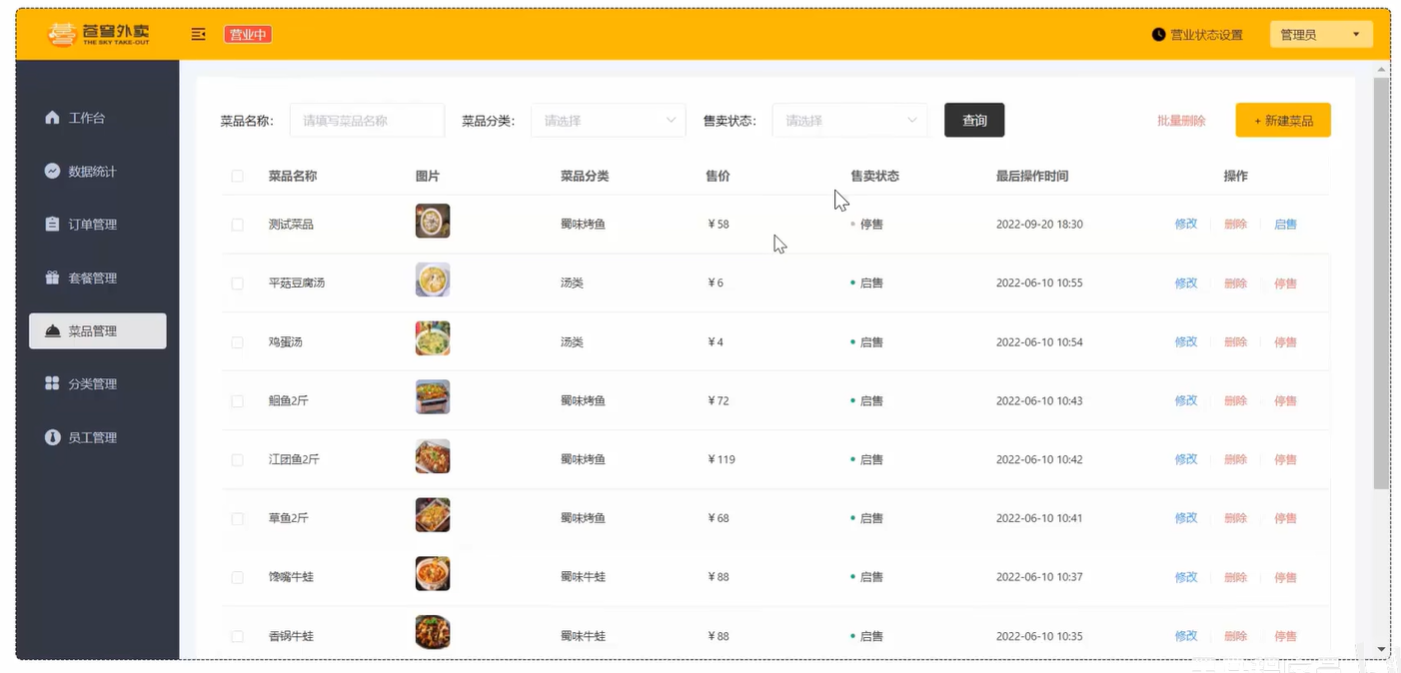Open 数据统计 via its chart icon
1401x673 pixels.
53,171
